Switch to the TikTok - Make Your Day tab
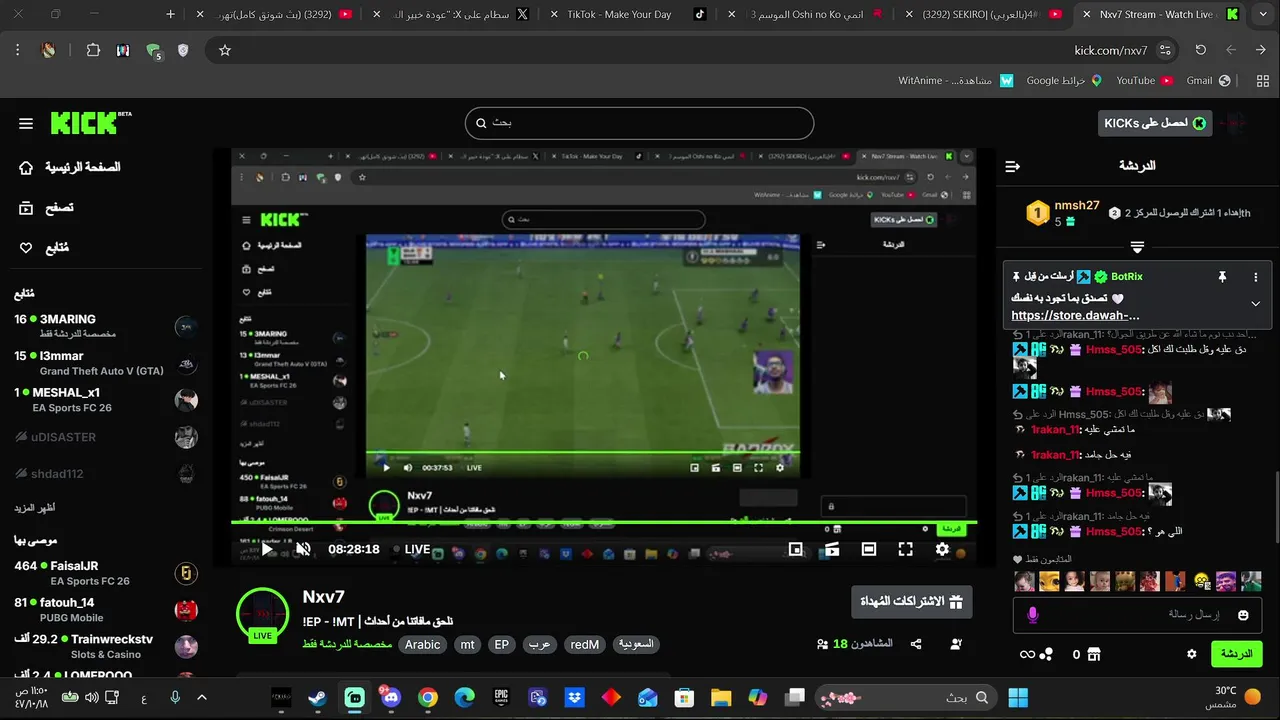The height and width of the screenshot is (720, 1280). [x=630, y=14]
